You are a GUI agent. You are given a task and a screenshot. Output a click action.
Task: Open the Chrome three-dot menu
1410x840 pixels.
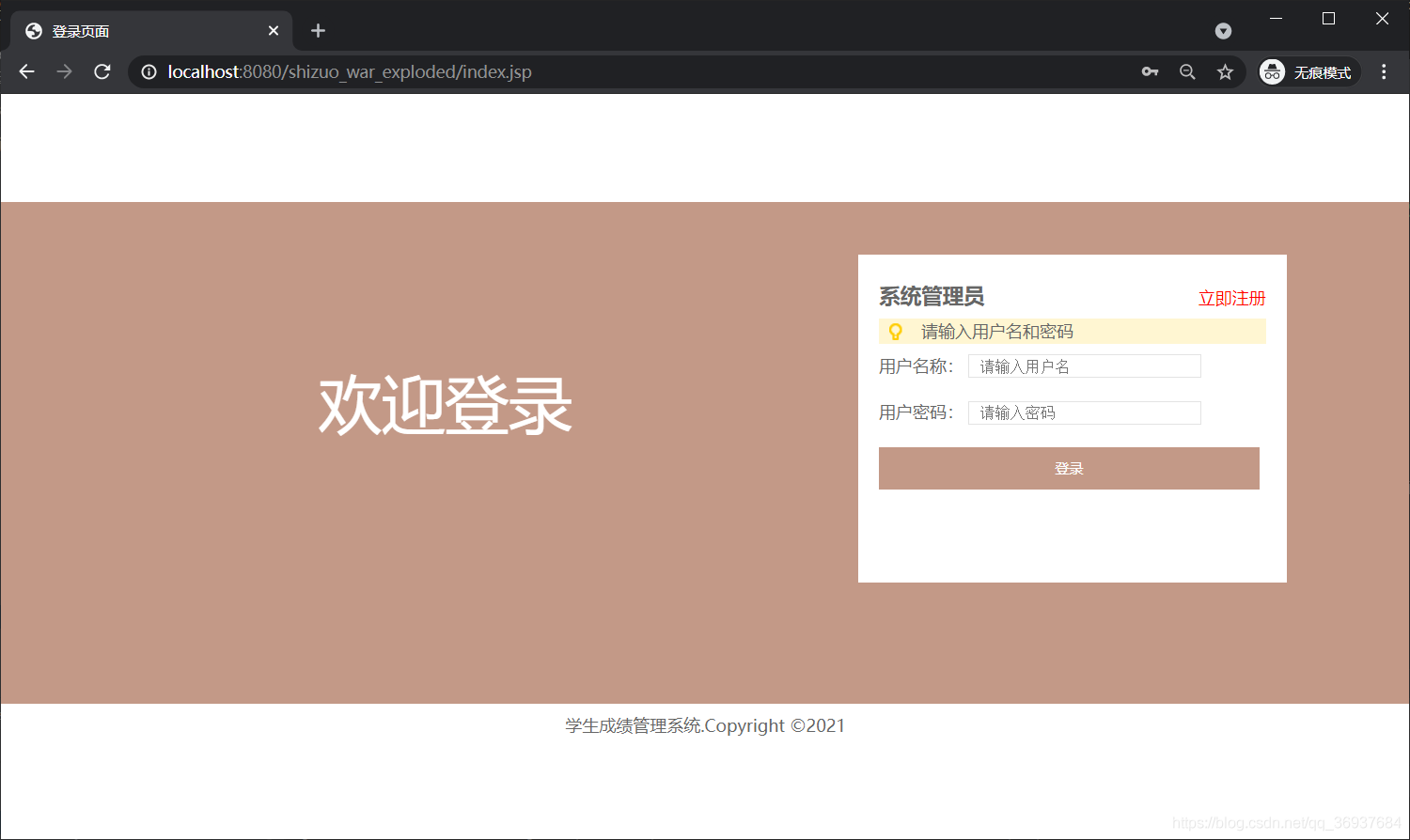[1384, 71]
